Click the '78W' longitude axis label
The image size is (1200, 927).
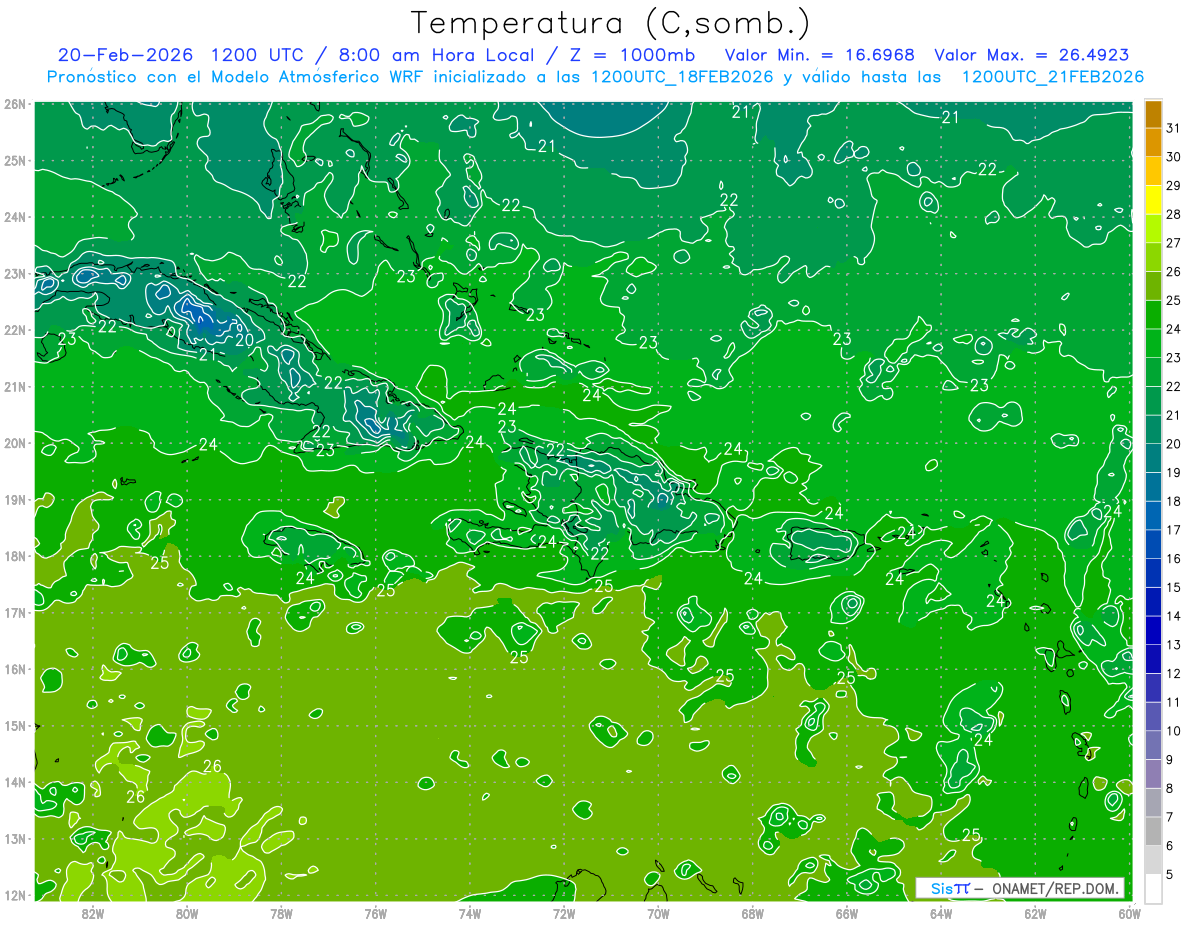click(x=281, y=913)
